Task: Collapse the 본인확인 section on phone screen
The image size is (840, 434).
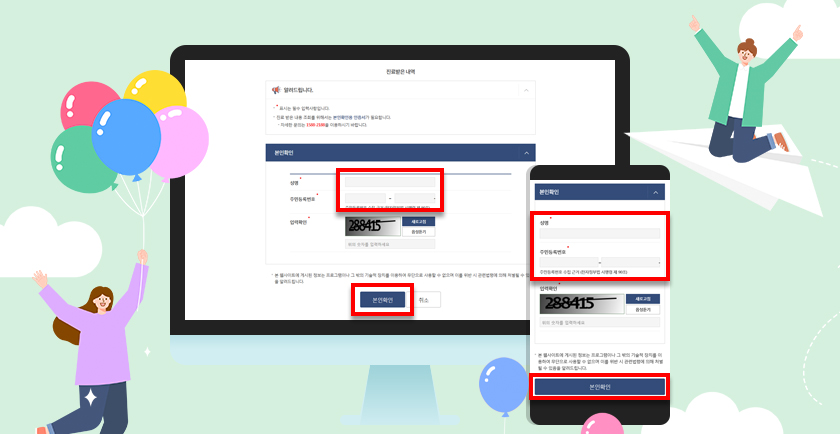Action: tap(656, 192)
